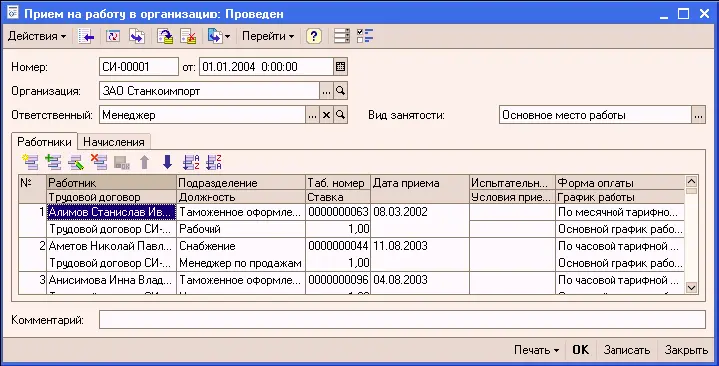This screenshot has width=719, height=366.
Task: Click the magnifier open button for Организация
Action: coord(340,91)
